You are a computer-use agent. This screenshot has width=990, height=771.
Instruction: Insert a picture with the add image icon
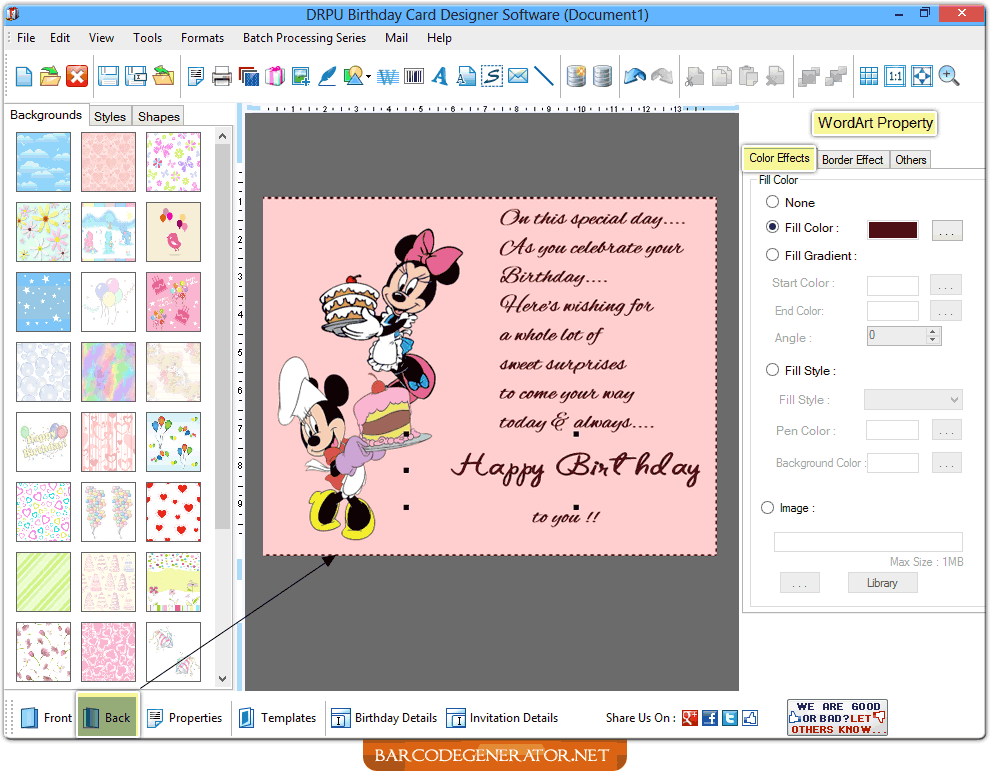(301, 76)
